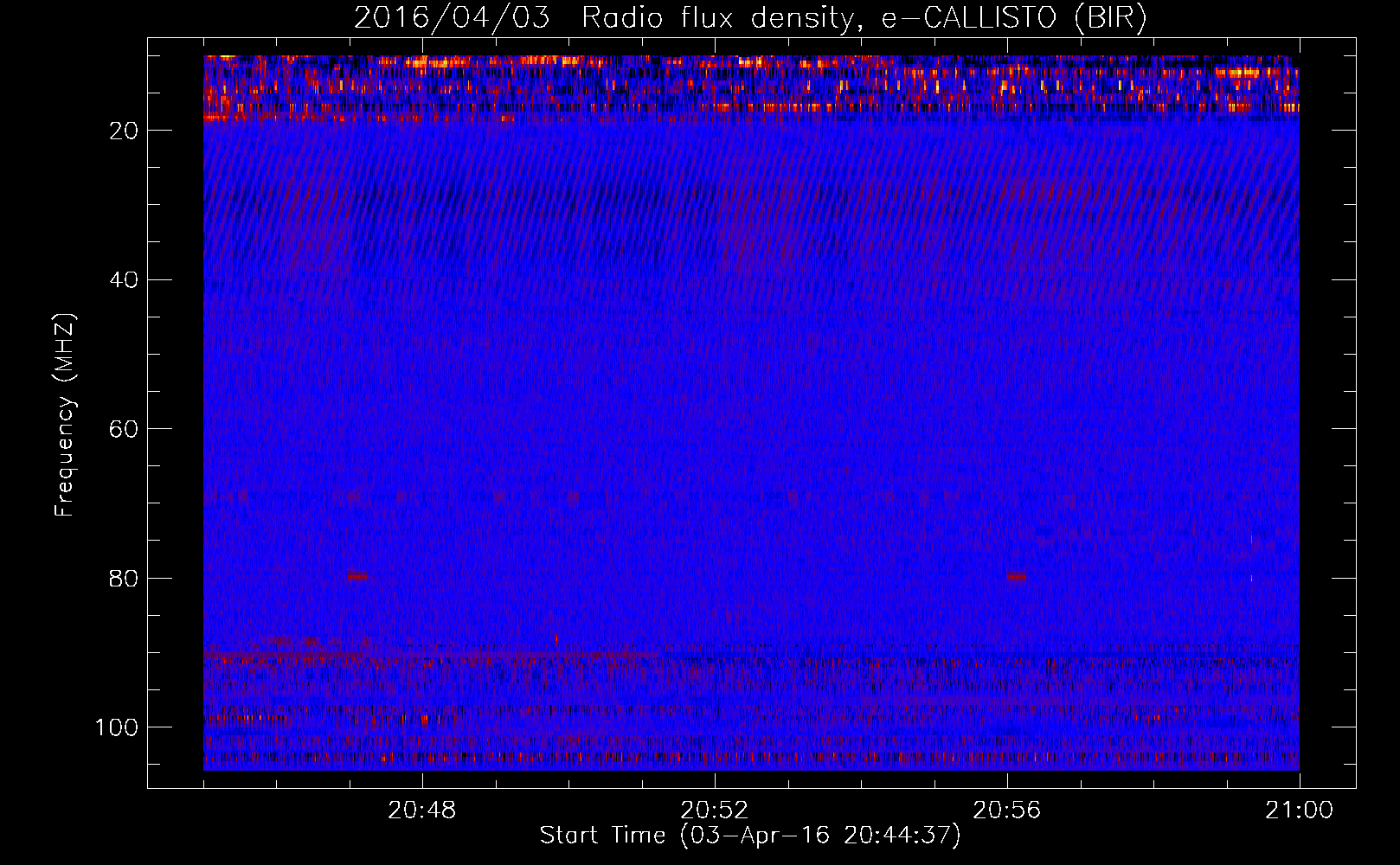Screen dimensions: 1400x865
Task: Click the 20:52 time tick label
Action: pos(714,811)
